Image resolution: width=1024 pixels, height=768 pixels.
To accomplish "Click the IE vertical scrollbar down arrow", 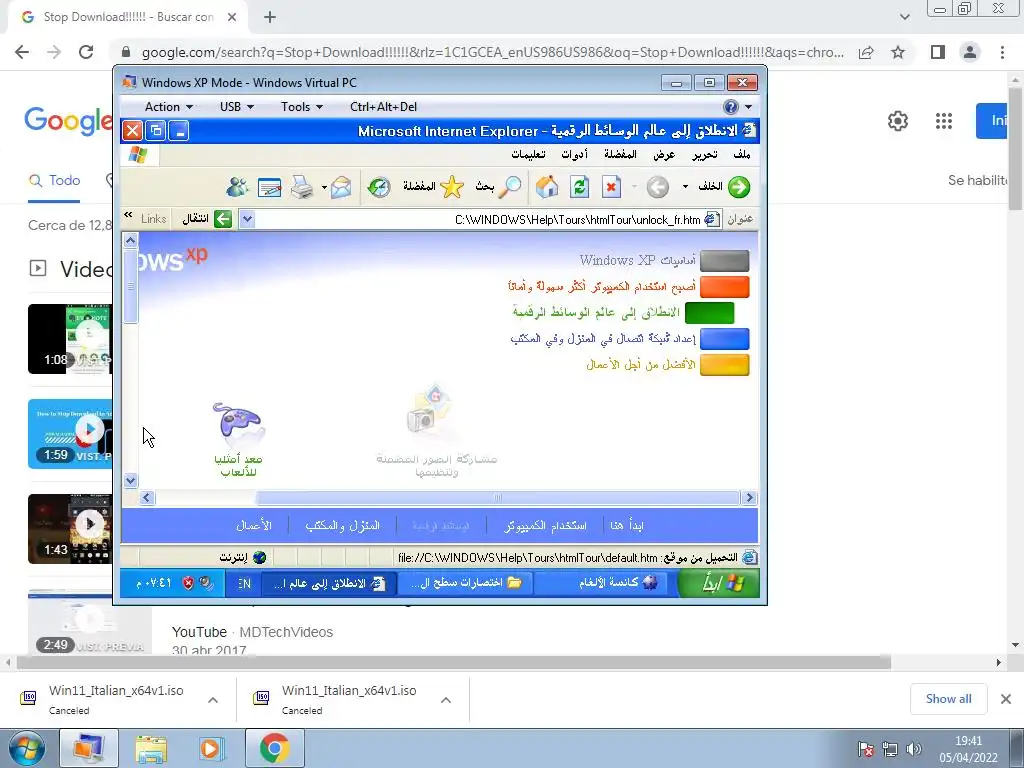I will (x=130, y=481).
